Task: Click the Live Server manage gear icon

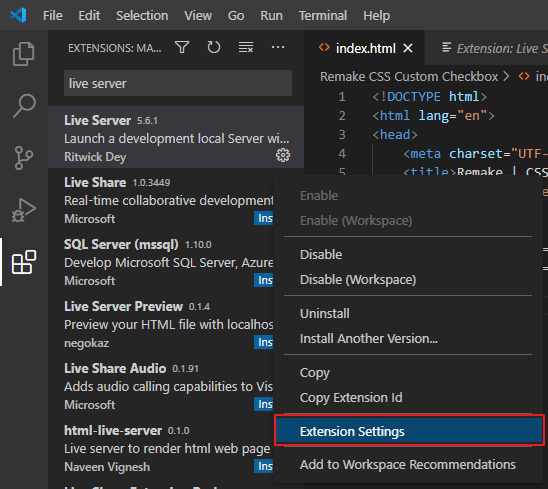Action: click(283, 155)
